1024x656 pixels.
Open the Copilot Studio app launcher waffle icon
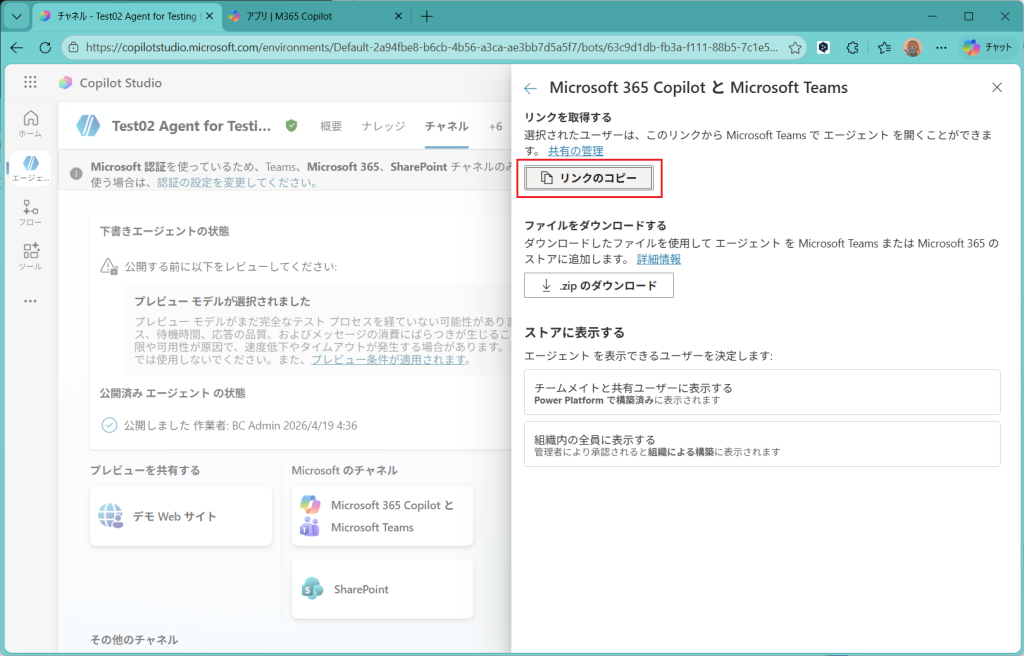[x=30, y=83]
